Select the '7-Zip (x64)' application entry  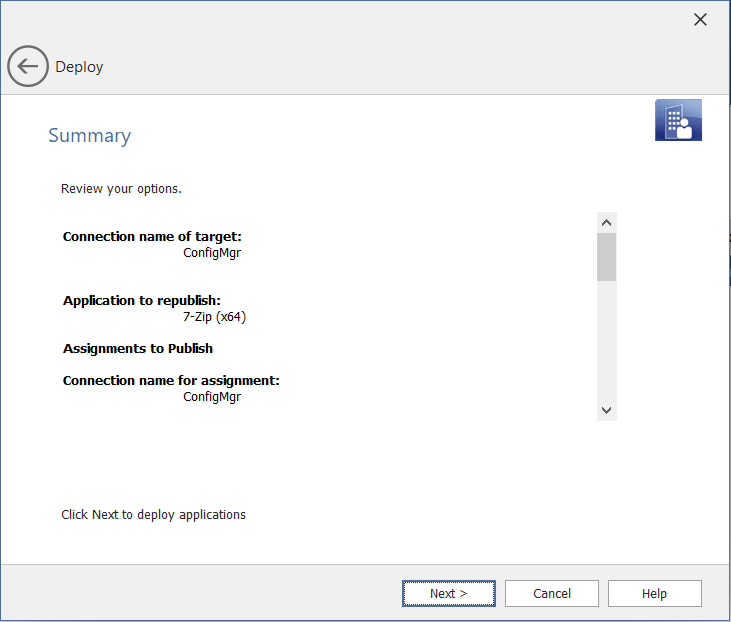coord(214,317)
